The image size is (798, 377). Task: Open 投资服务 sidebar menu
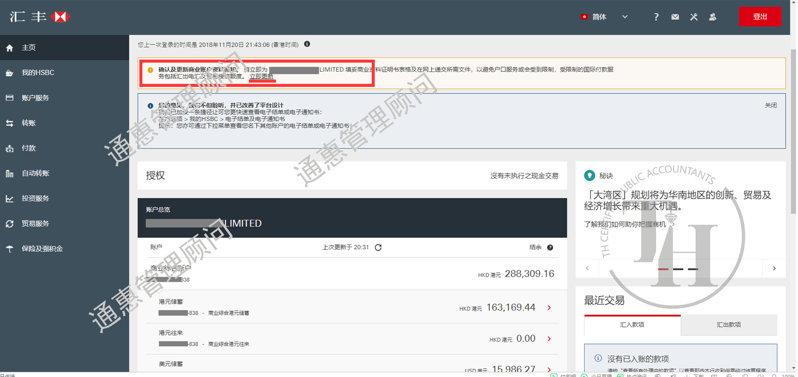point(64,198)
